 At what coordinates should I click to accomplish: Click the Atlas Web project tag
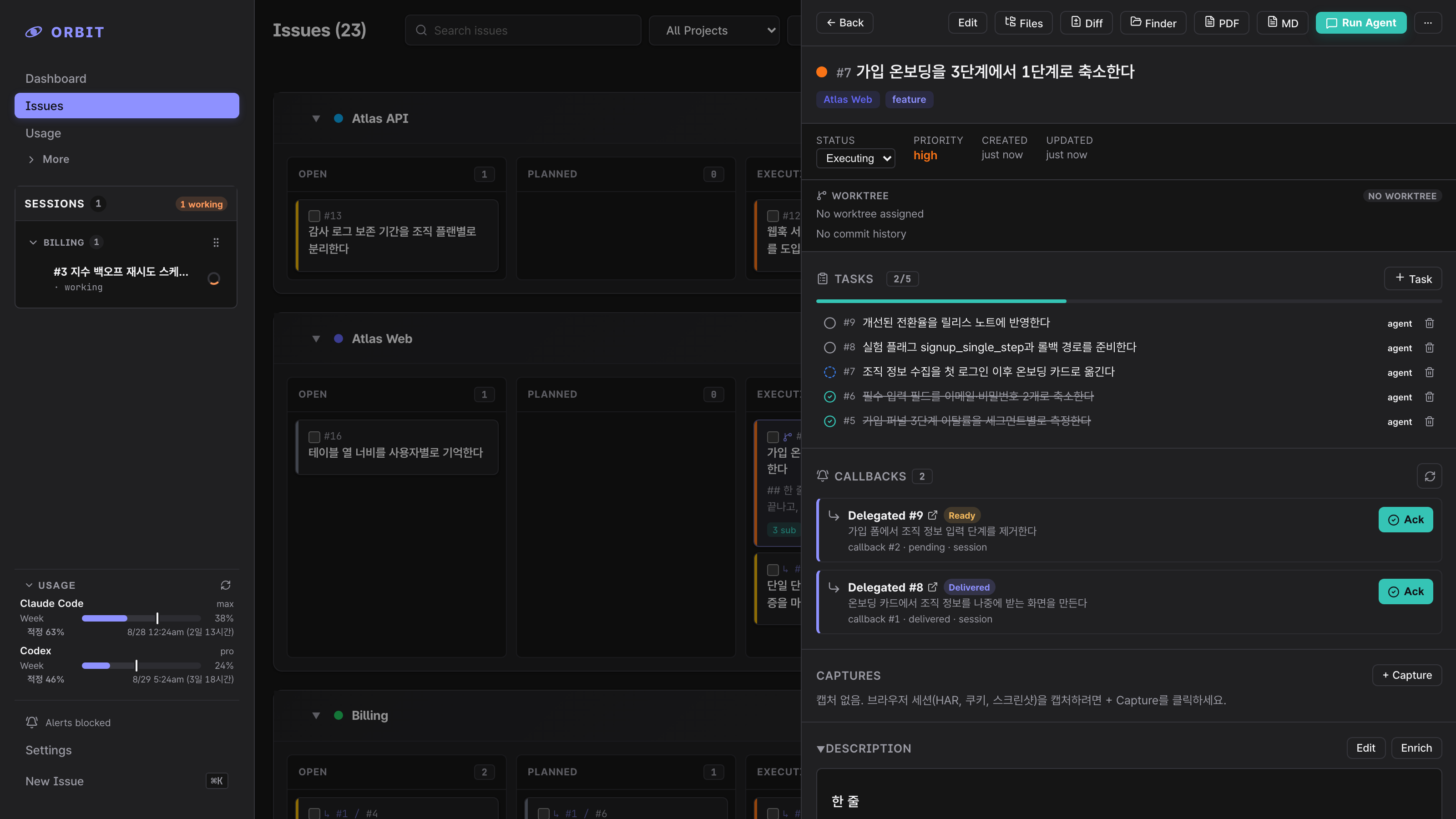pyautogui.click(x=847, y=100)
